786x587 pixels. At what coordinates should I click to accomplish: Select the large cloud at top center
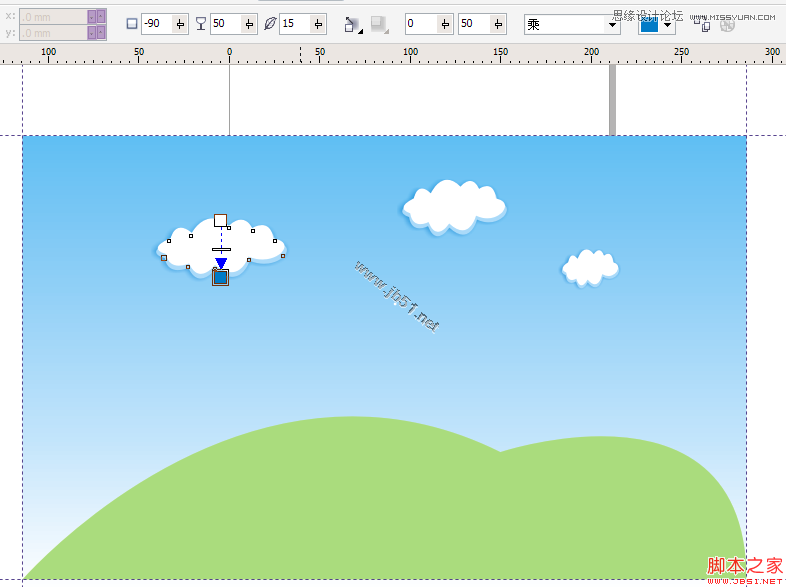point(455,205)
